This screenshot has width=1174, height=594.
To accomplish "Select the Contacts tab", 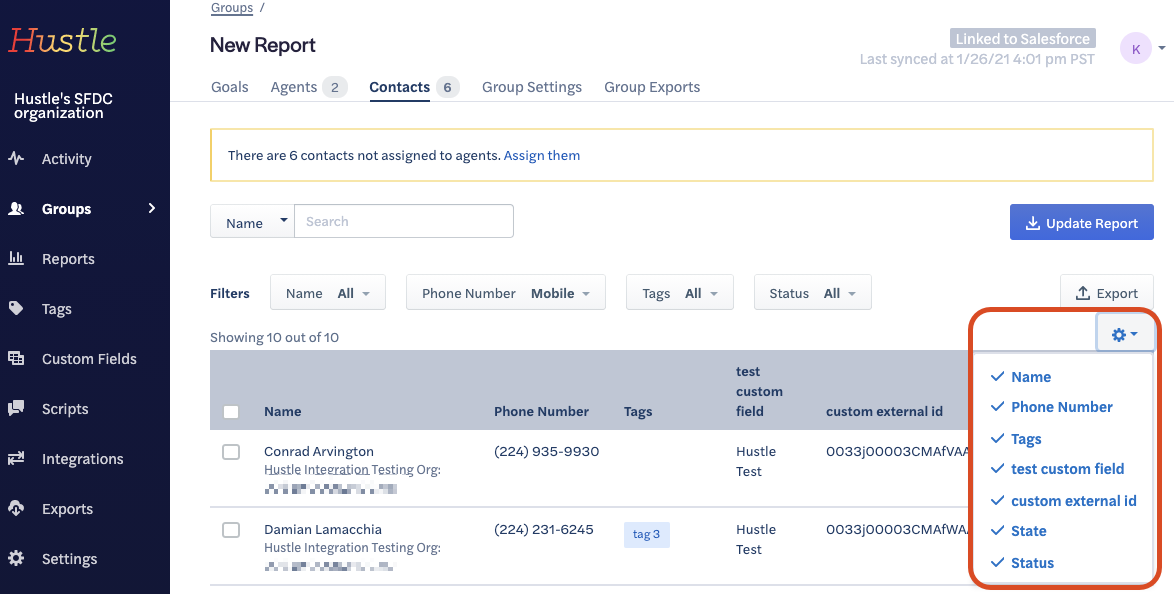I will 414,87.
